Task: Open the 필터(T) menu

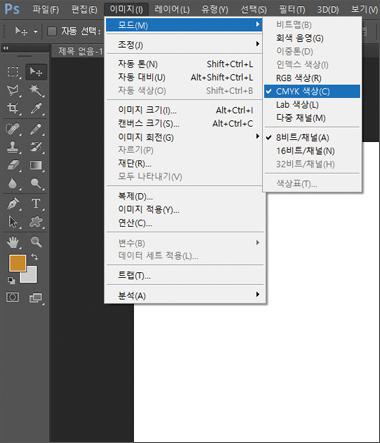Action: (292, 9)
